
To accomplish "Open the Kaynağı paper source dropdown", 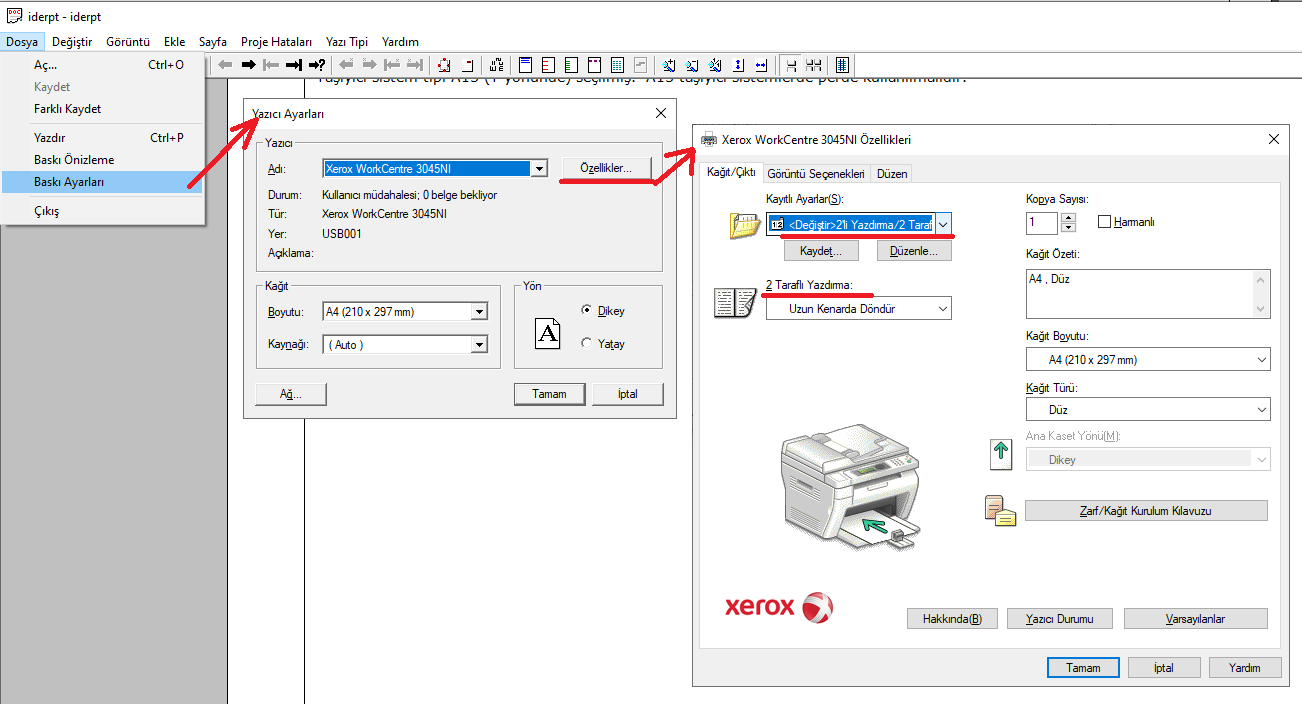I will pyautogui.click(x=479, y=345).
